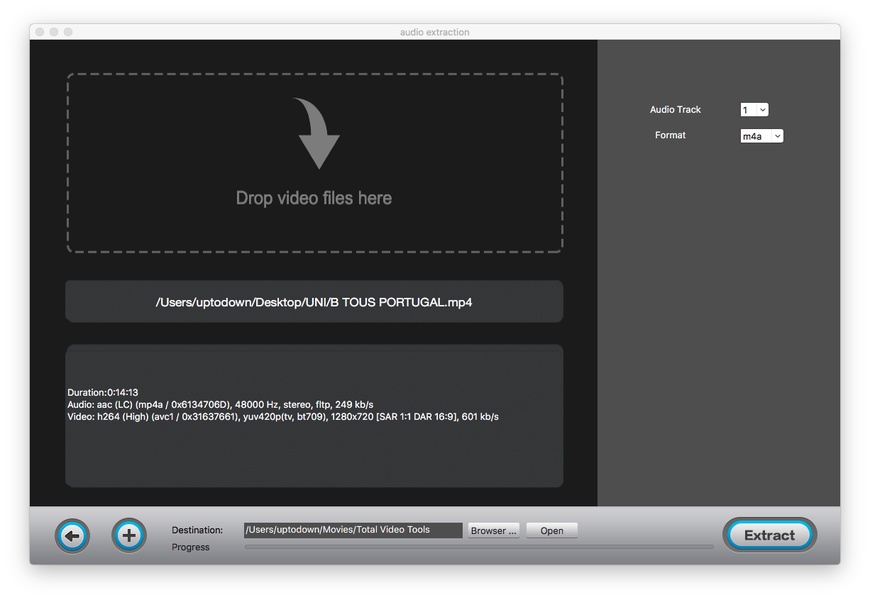Click the 'Drop video files here' text
Image resolution: width=870 pixels, height=600 pixels.
(314, 198)
